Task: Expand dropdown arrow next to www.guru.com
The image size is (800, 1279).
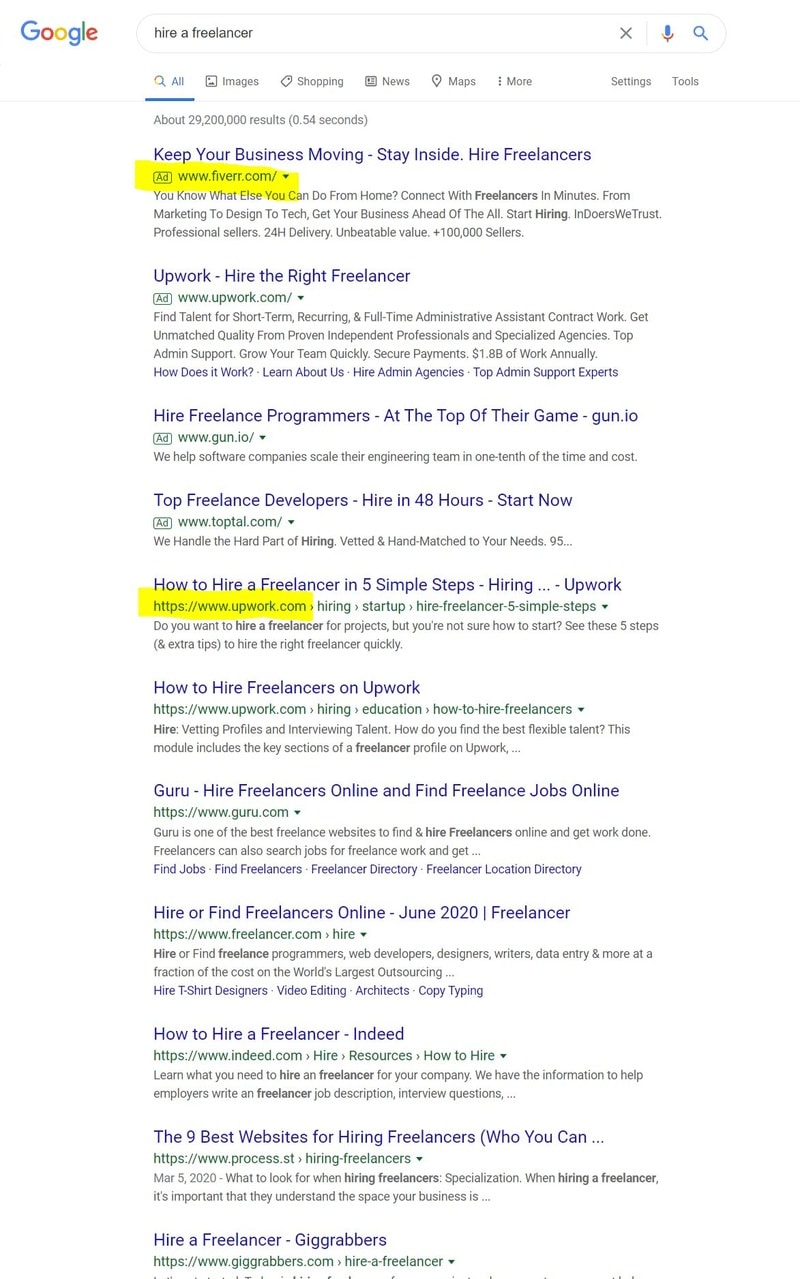Action: [x=298, y=813]
